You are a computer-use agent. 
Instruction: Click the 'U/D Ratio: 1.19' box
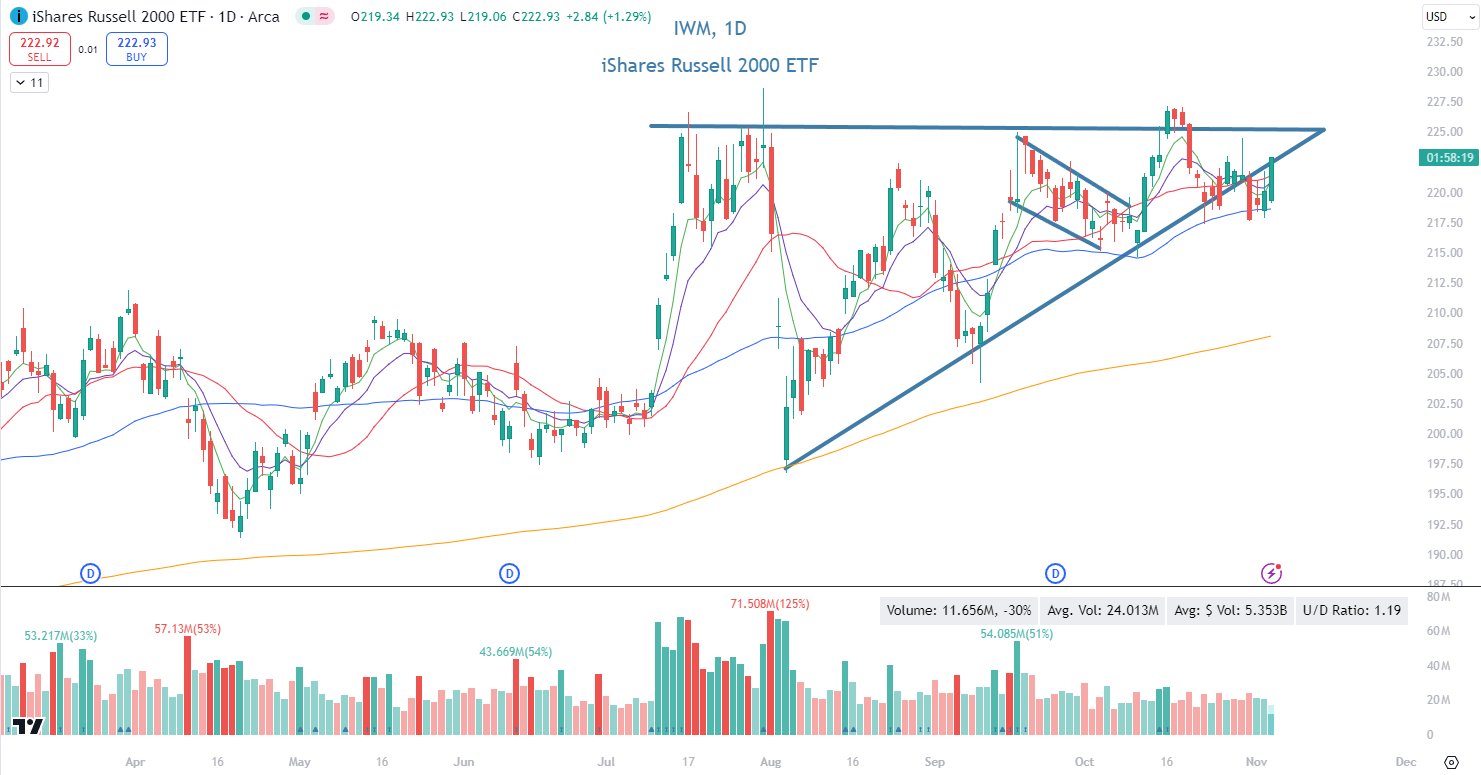click(1350, 610)
